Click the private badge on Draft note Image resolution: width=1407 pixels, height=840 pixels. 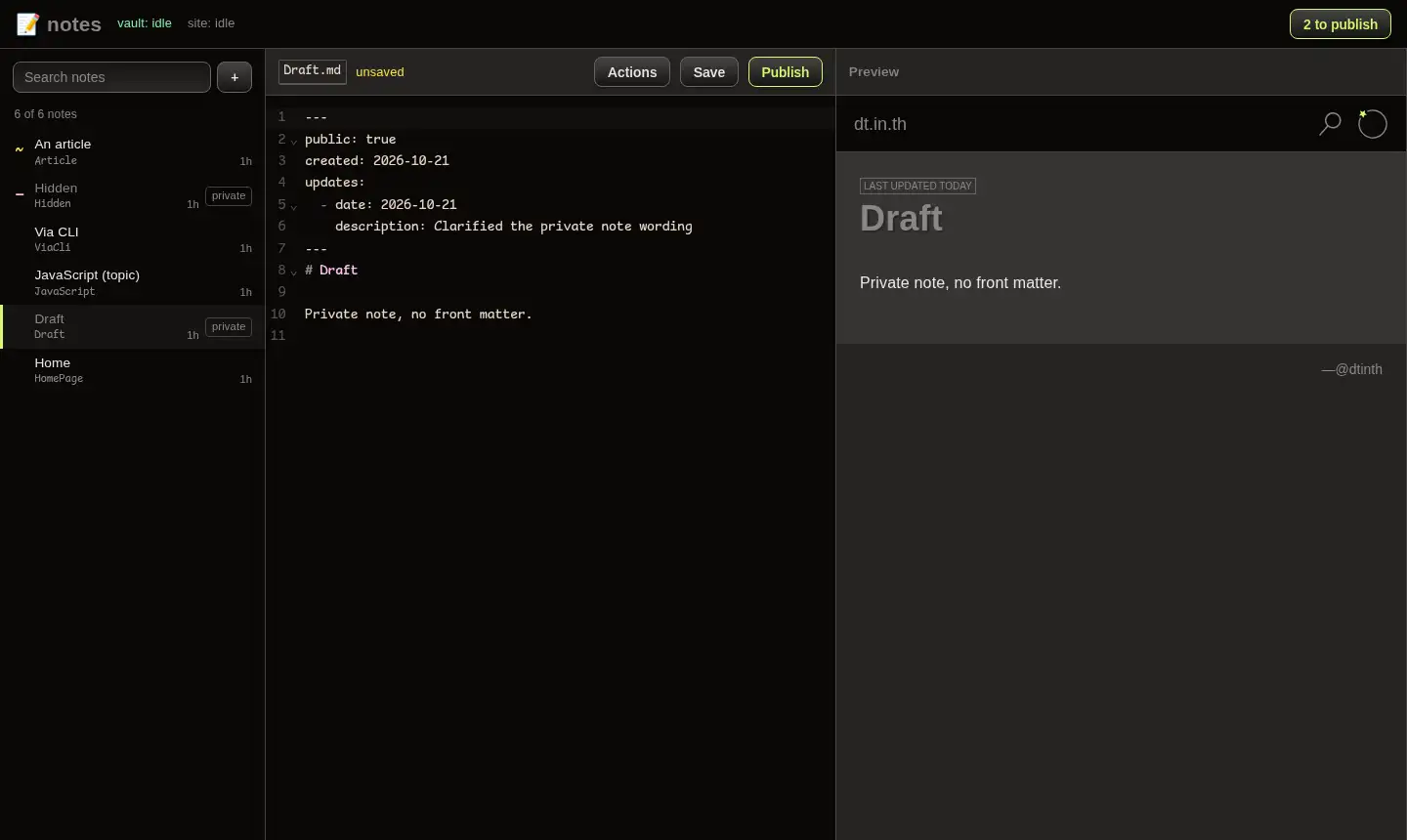click(229, 327)
